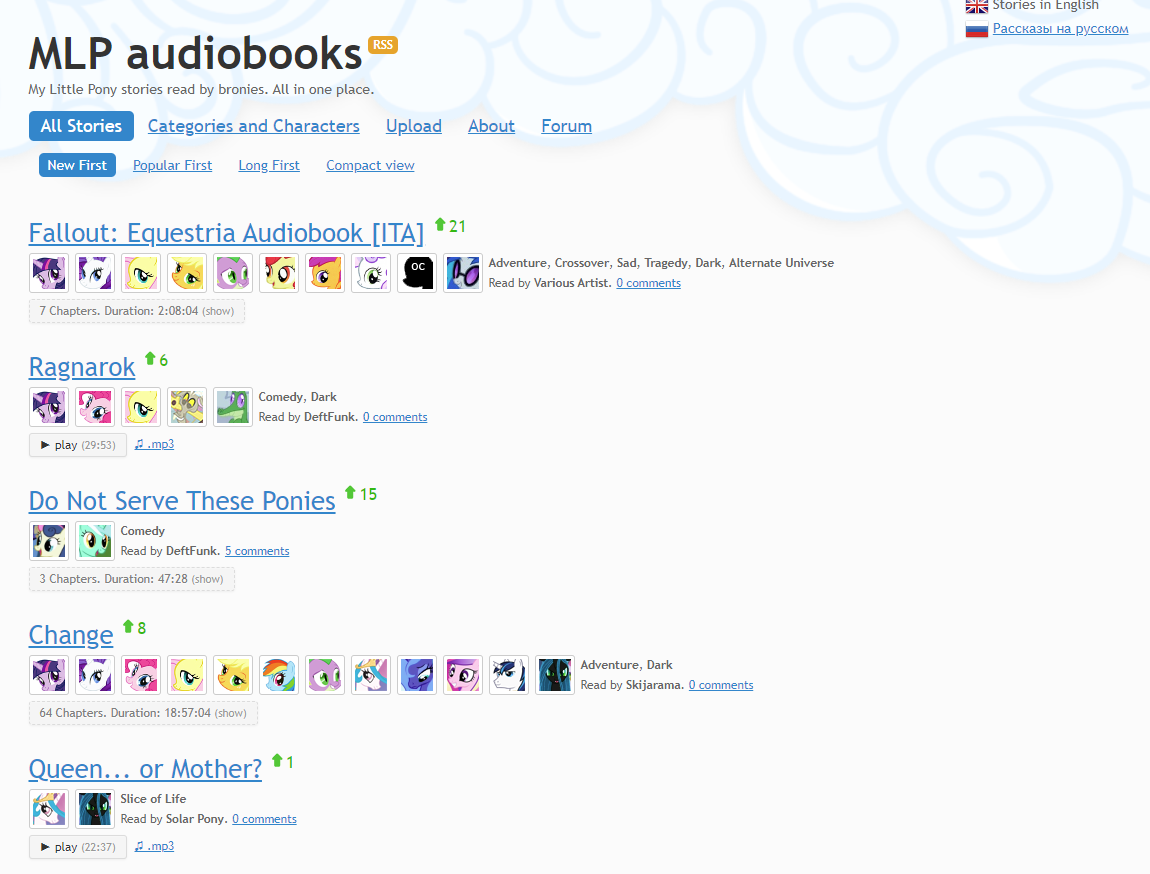Switch to Compact view
The height and width of the screenshot is (874, 1150).
tap(370, 166)
